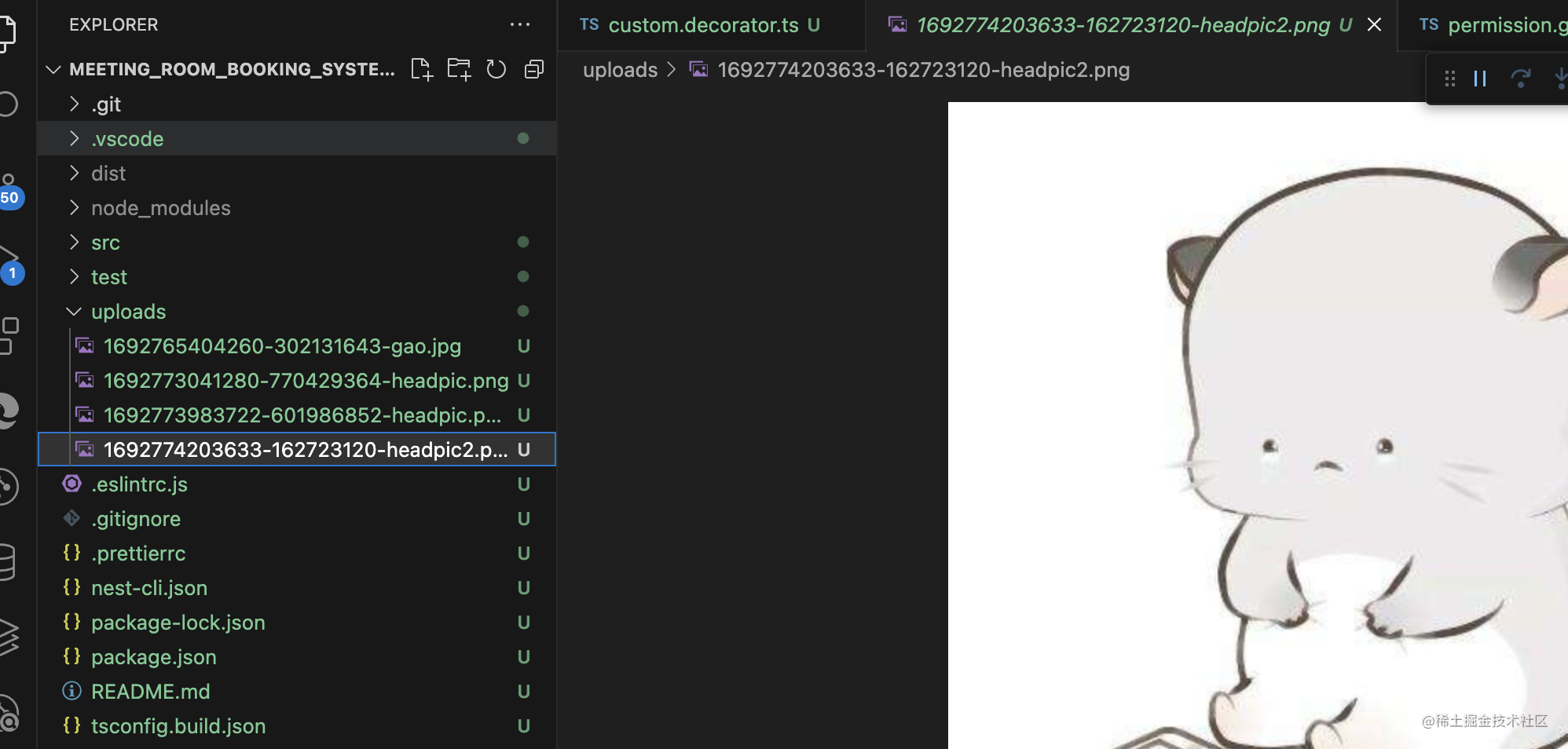Pause the debug session
The image size is (1568, 749).
tap(1480, 79)
